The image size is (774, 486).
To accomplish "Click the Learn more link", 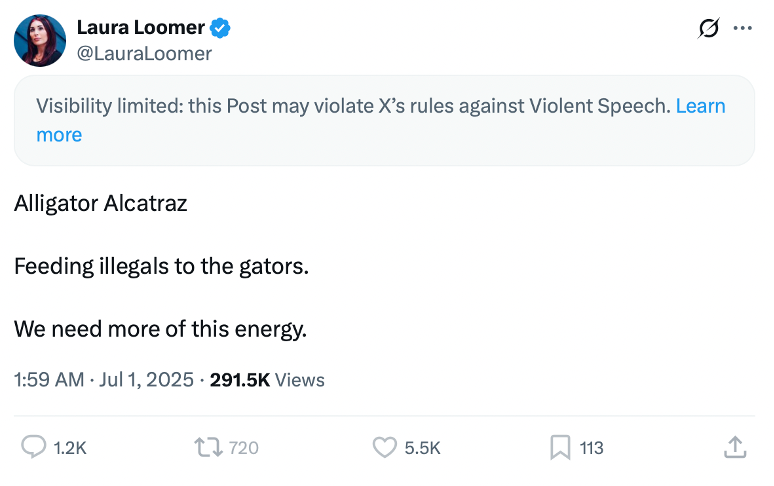I will (x=700, y=106).
